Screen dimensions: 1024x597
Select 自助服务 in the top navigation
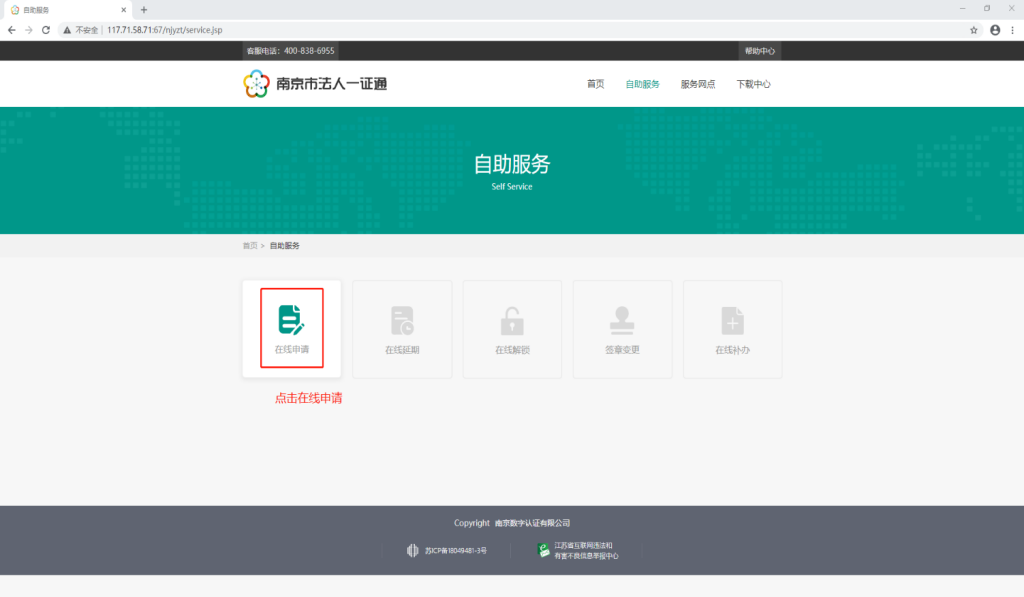coord(642,84)
